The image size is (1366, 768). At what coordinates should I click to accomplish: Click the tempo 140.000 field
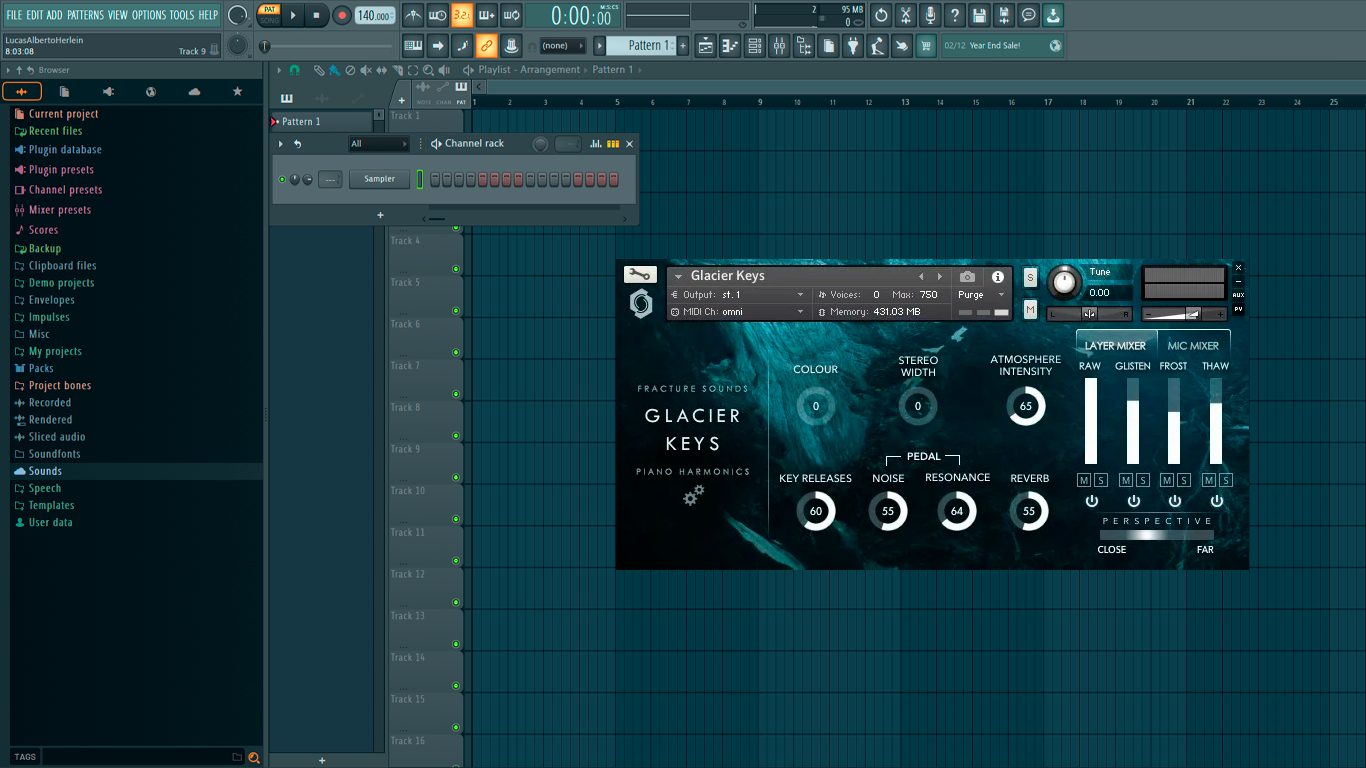375,15
